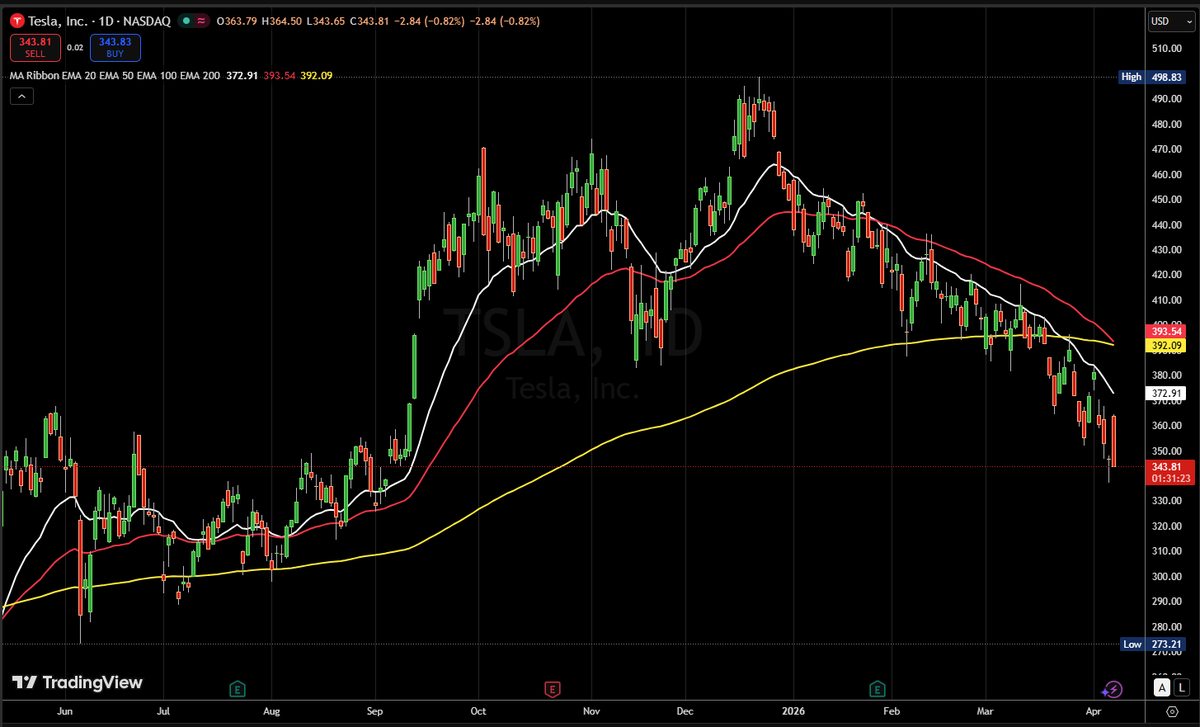Open the 1D timeframe selector
The image size is (1200, 727).
105,19
